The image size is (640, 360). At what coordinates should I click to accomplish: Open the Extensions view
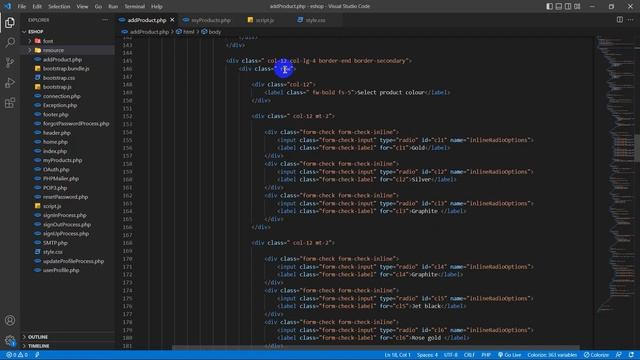tap(10, 102)
